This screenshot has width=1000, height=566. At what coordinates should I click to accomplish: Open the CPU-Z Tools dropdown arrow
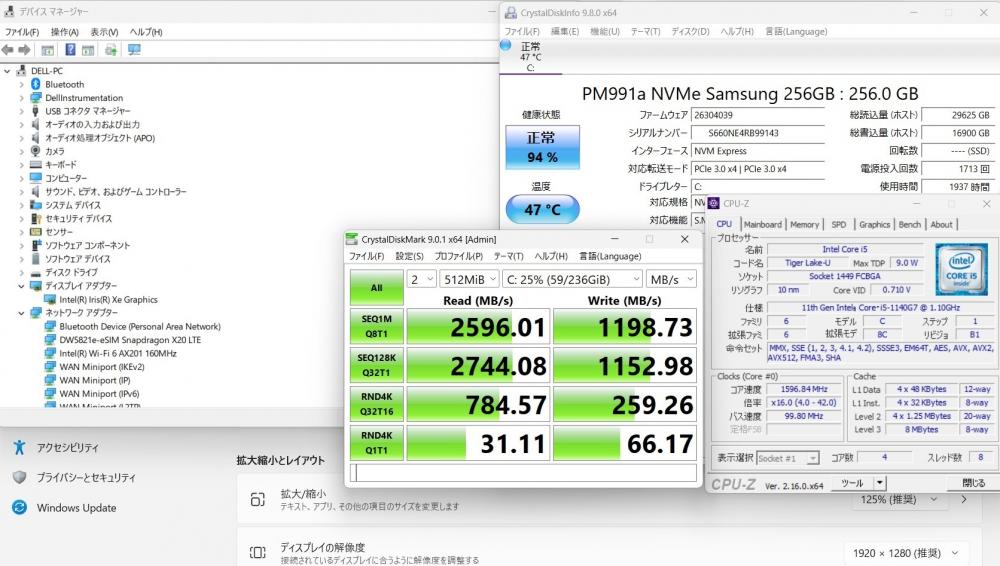tap(879, 483)
